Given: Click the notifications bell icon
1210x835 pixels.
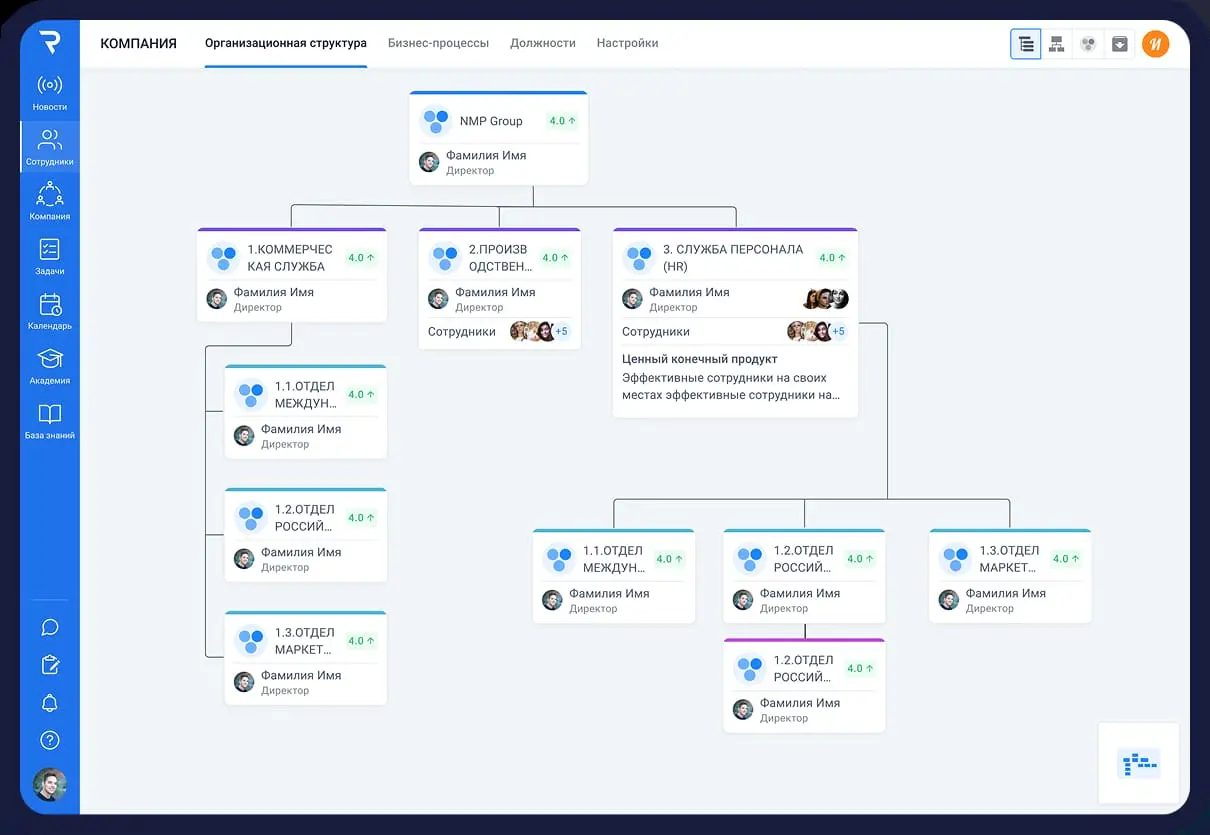Looking at the screenshot, I should click(49, 703).
